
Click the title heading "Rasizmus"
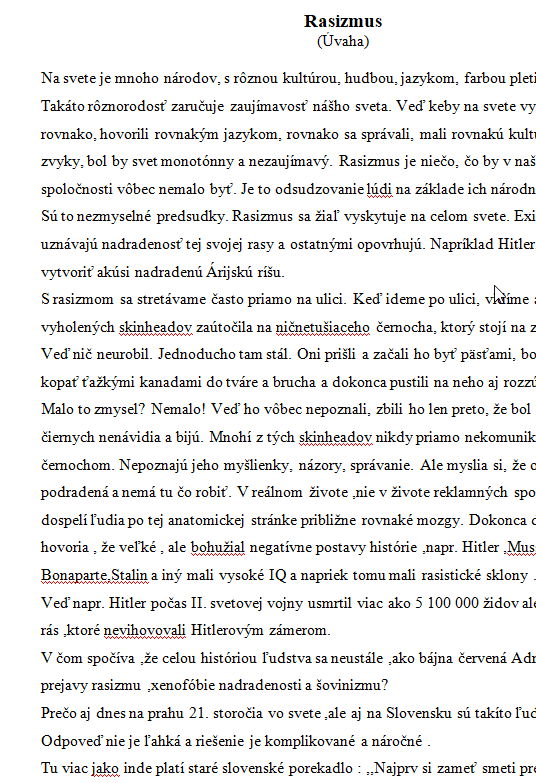click(343, 21)
